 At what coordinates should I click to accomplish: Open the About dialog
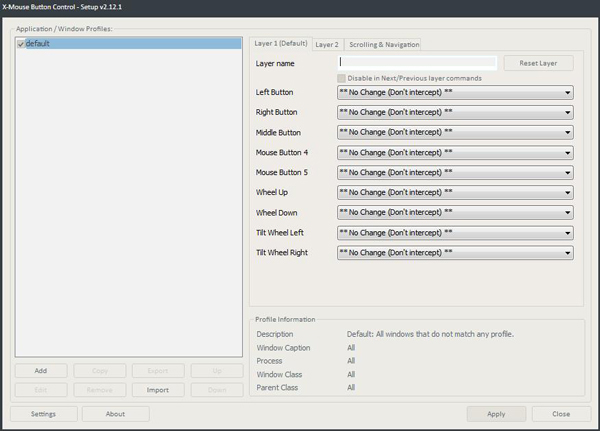point(116,414)
